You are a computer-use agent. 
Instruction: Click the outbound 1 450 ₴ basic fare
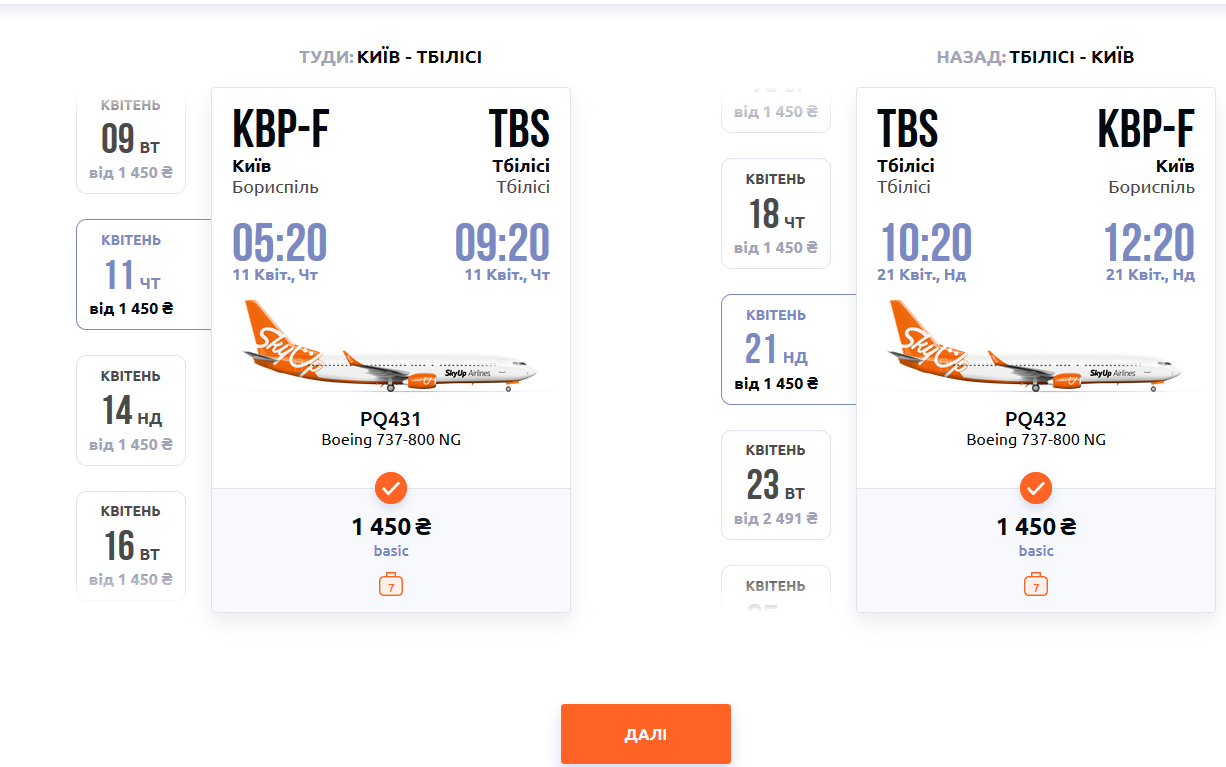pos(391,527)
